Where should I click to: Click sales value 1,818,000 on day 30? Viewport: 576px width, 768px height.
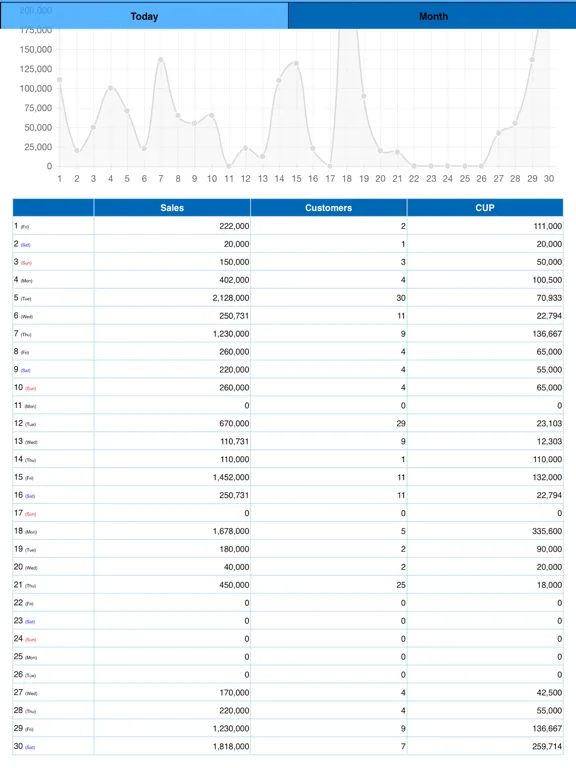(231, 746)
